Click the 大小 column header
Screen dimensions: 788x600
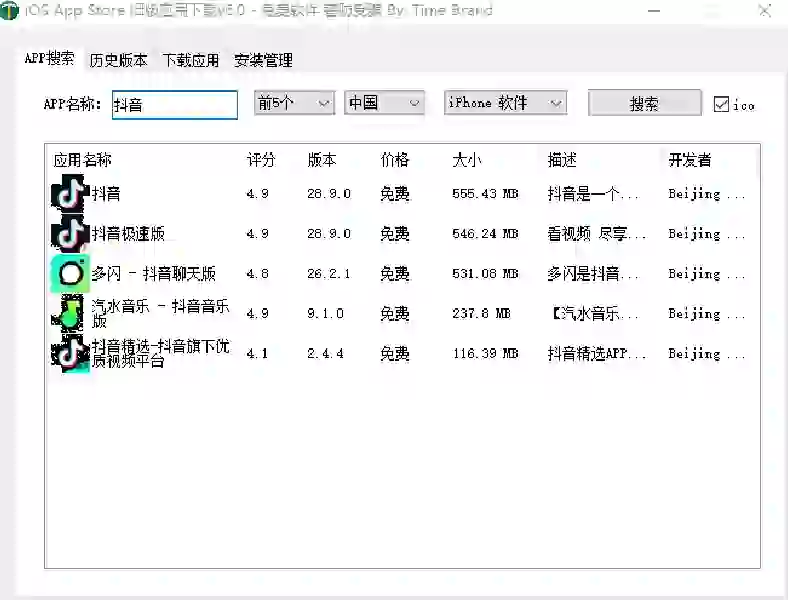click(467, 160)
